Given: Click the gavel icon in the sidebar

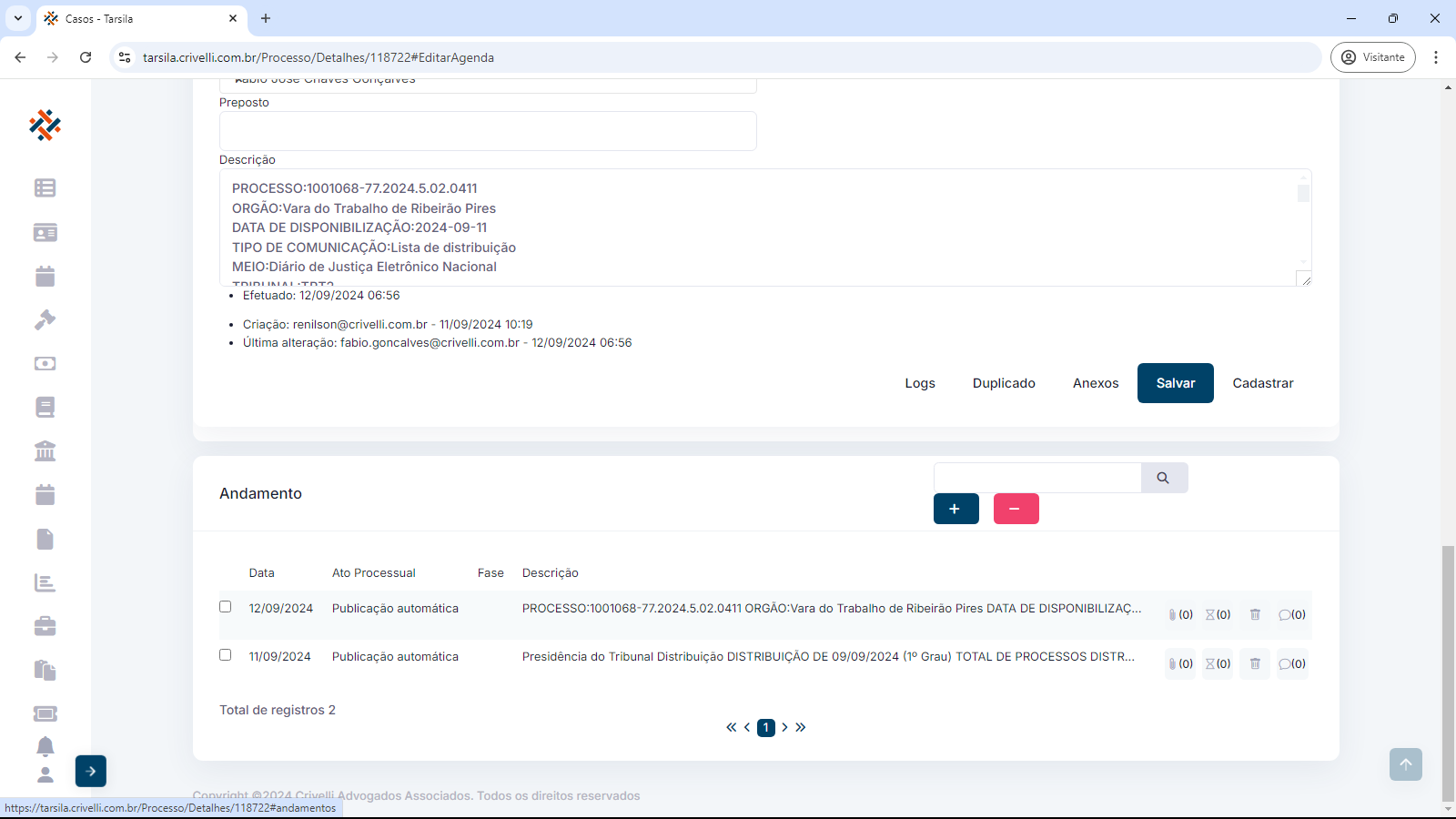Looking at the screenshot, I should [45, 319].
